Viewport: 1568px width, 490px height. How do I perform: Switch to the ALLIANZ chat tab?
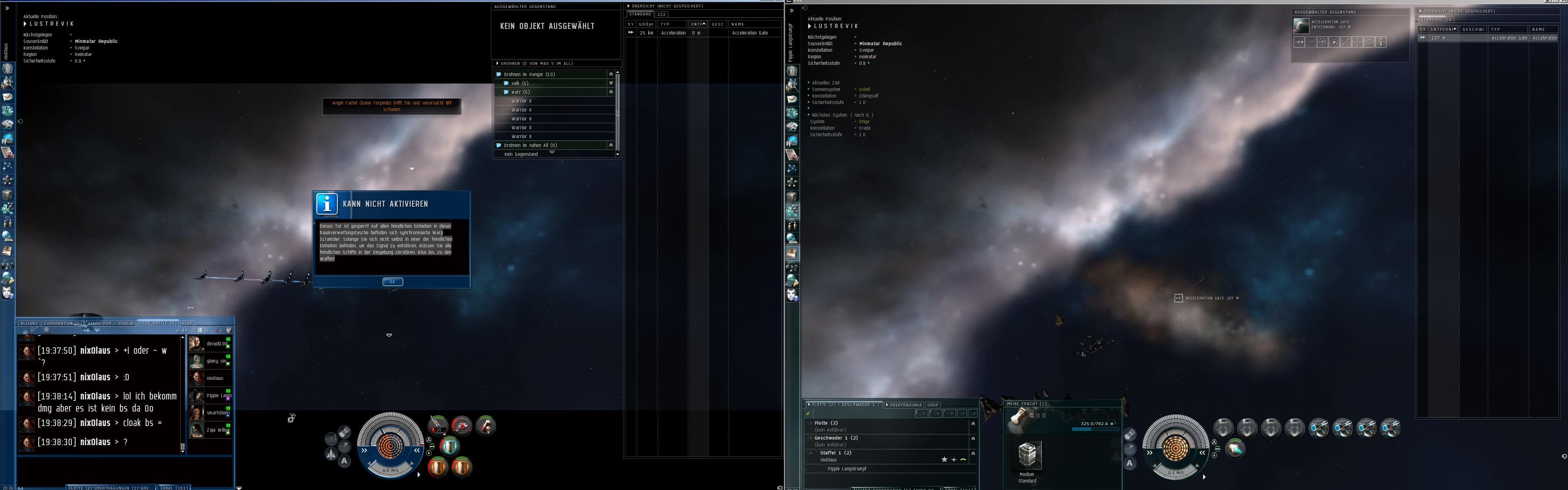point(28,323)
